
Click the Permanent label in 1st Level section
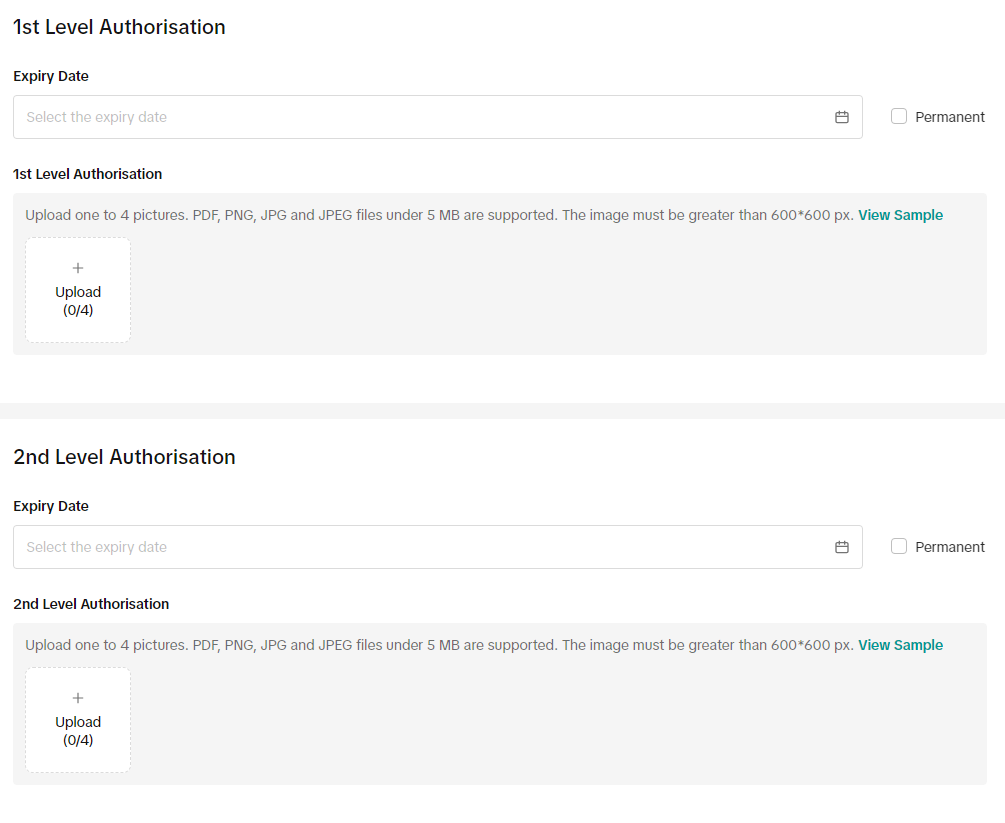(x=949, y=117)
